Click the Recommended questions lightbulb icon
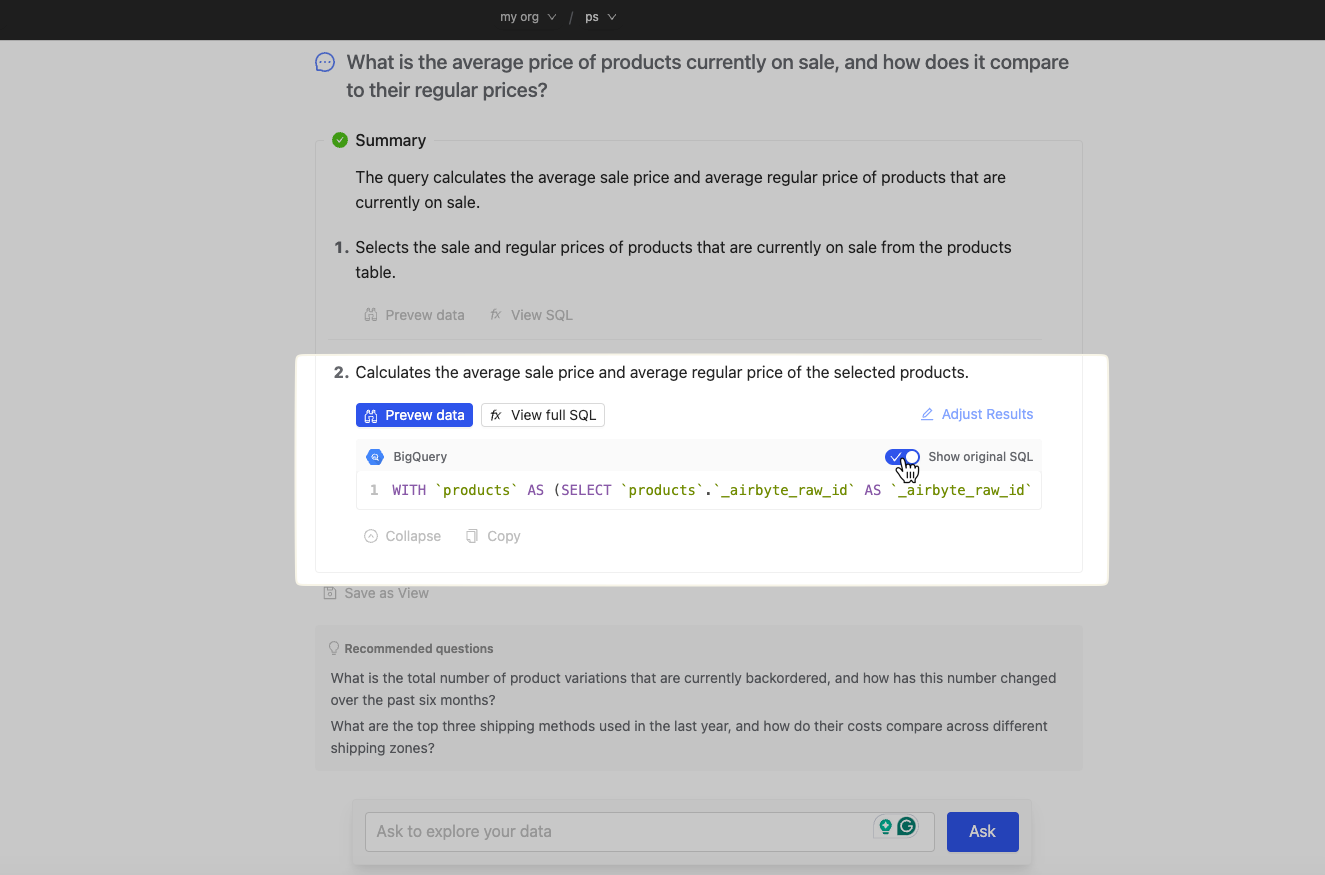 [335, 648]
